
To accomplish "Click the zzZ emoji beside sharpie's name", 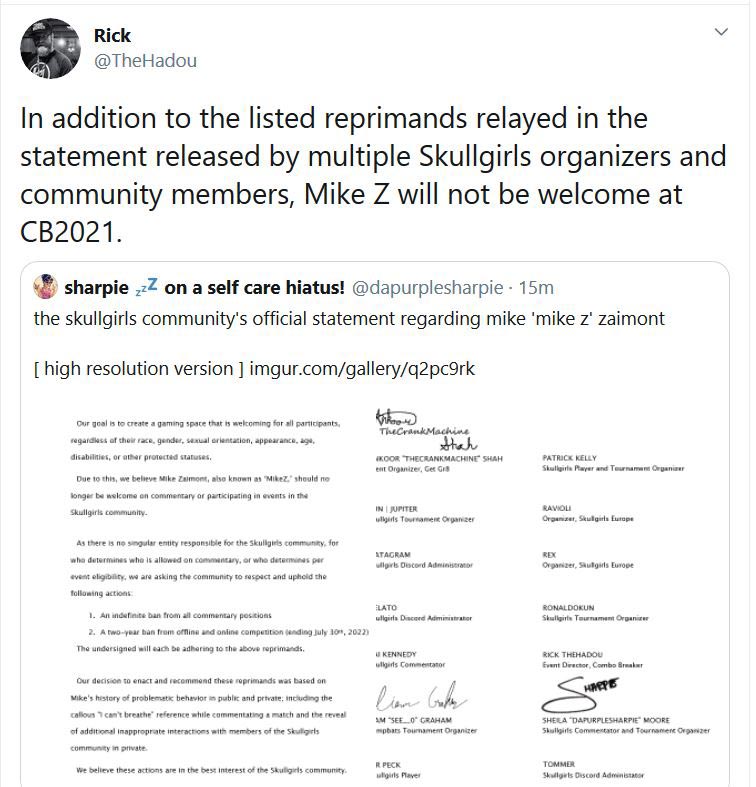I will point(146,288).
